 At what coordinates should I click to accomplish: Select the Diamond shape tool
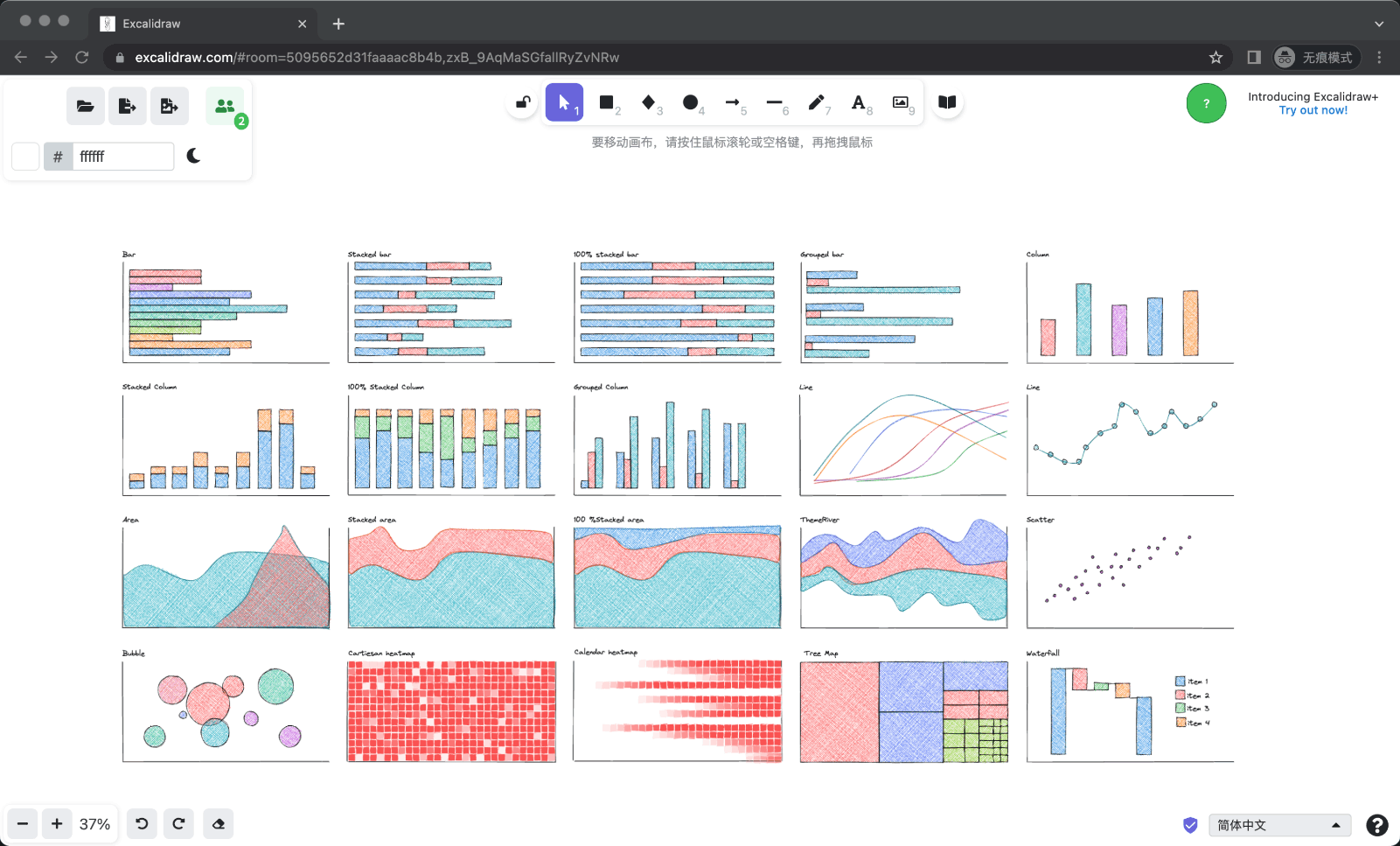pyautogui.click(x=648, y=102)
